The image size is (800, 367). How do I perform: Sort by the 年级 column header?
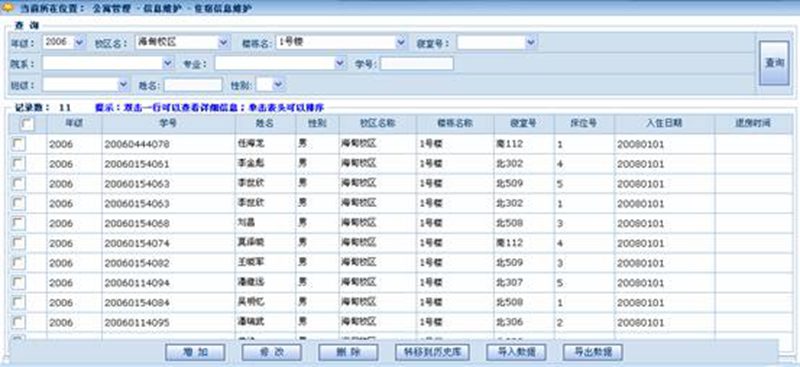(x=74, y=124)
